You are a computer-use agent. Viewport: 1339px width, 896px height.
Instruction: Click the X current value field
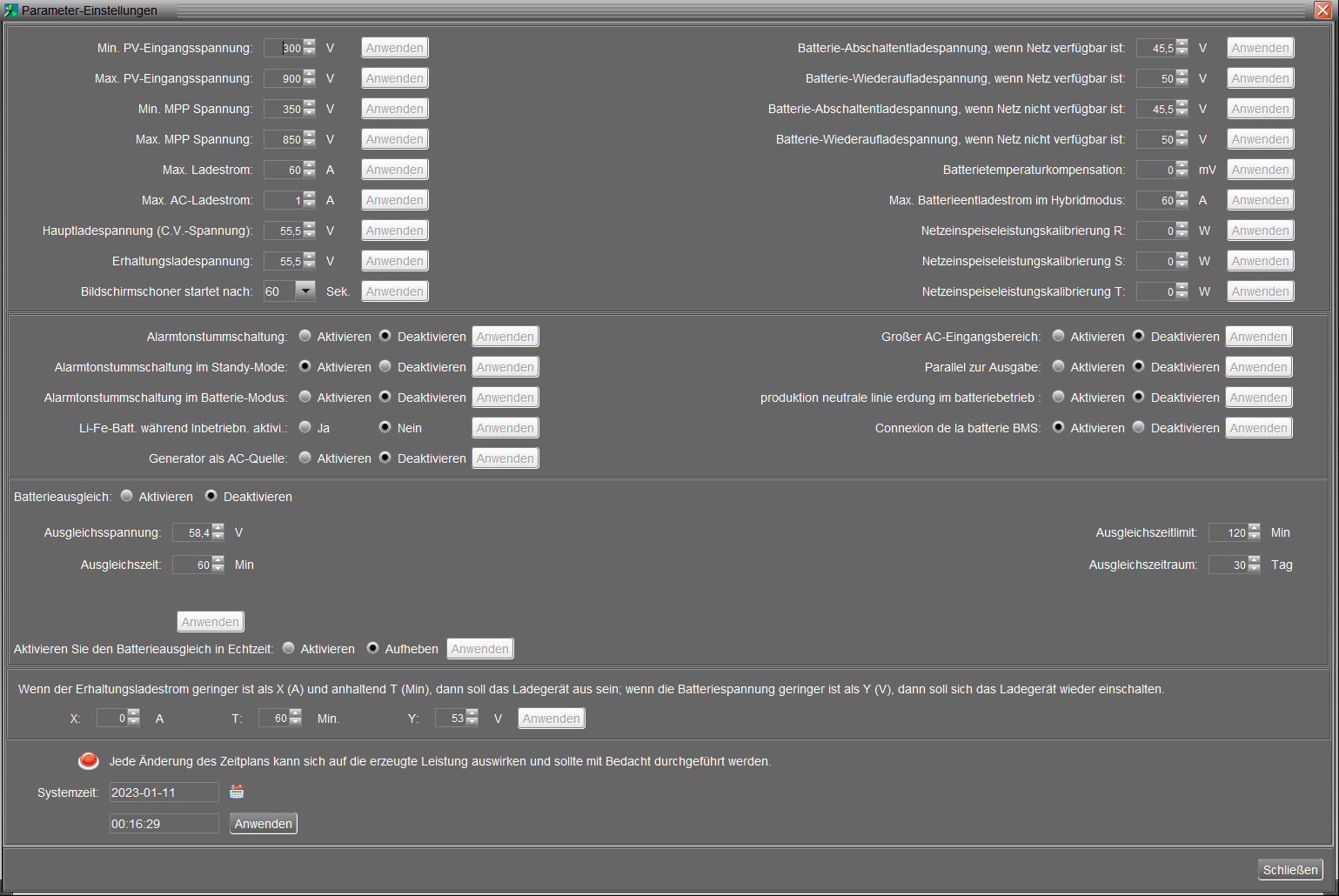111,718
